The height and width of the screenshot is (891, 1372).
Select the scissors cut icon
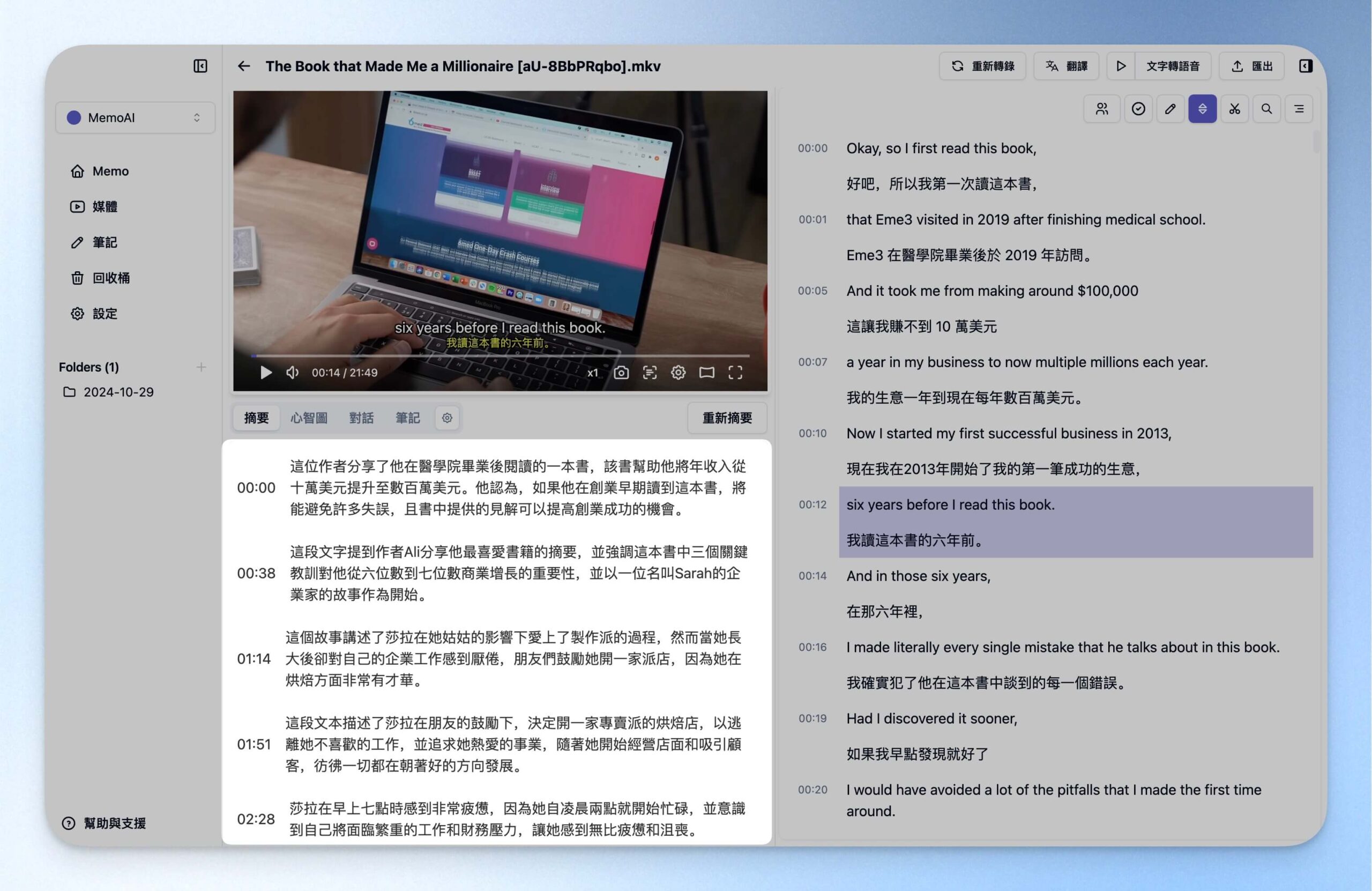pos(1234,108)
